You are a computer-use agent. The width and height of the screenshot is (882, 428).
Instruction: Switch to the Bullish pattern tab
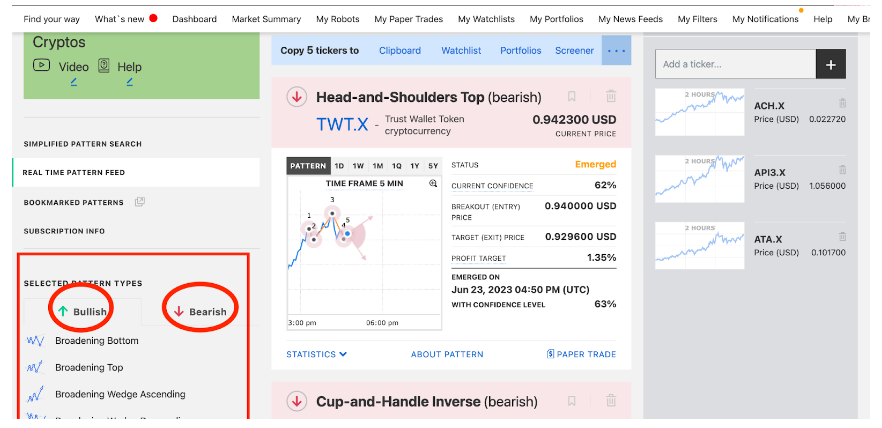[82, 312]
